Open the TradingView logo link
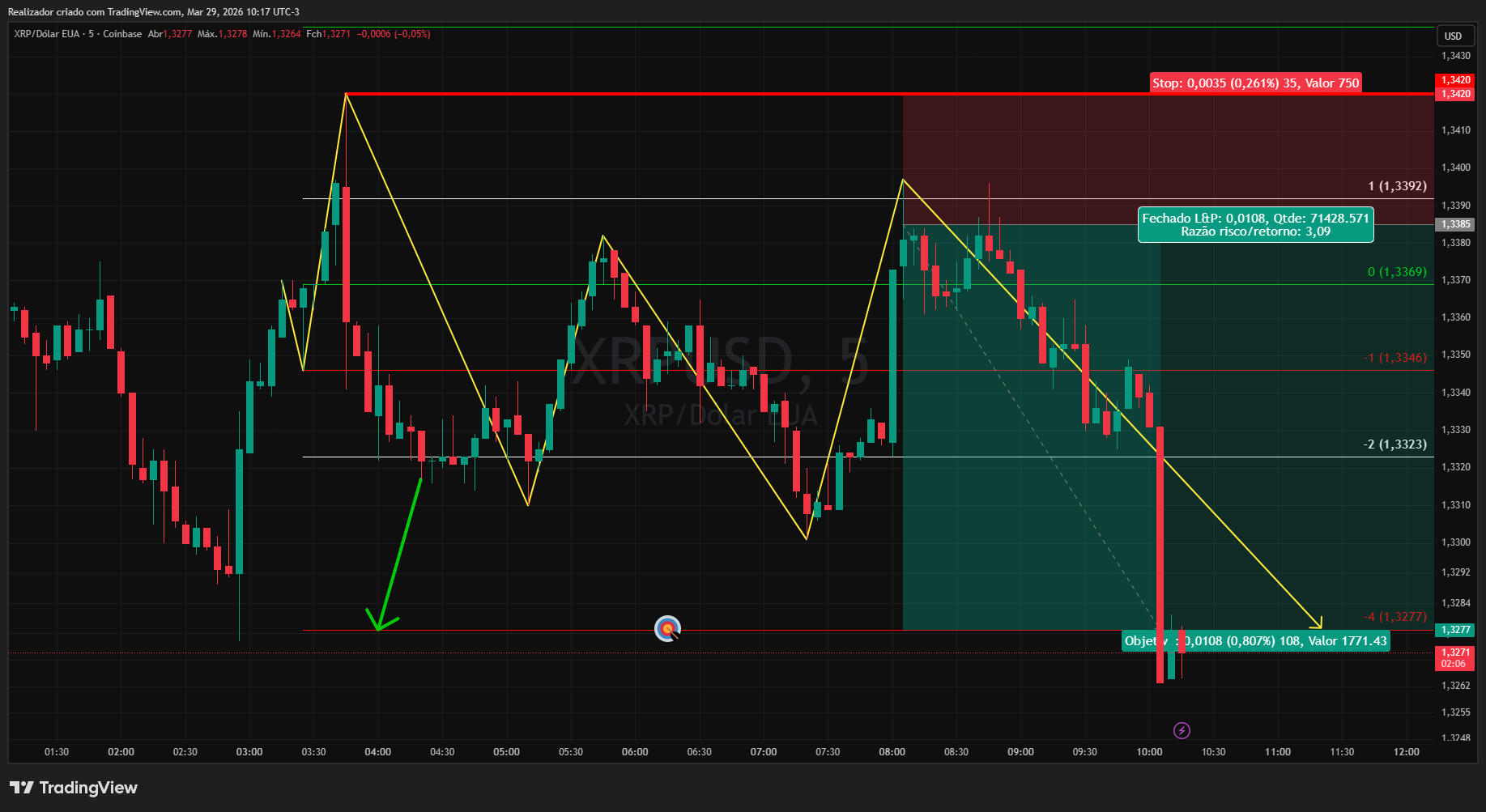The image size is (1486, 812). 74,788
